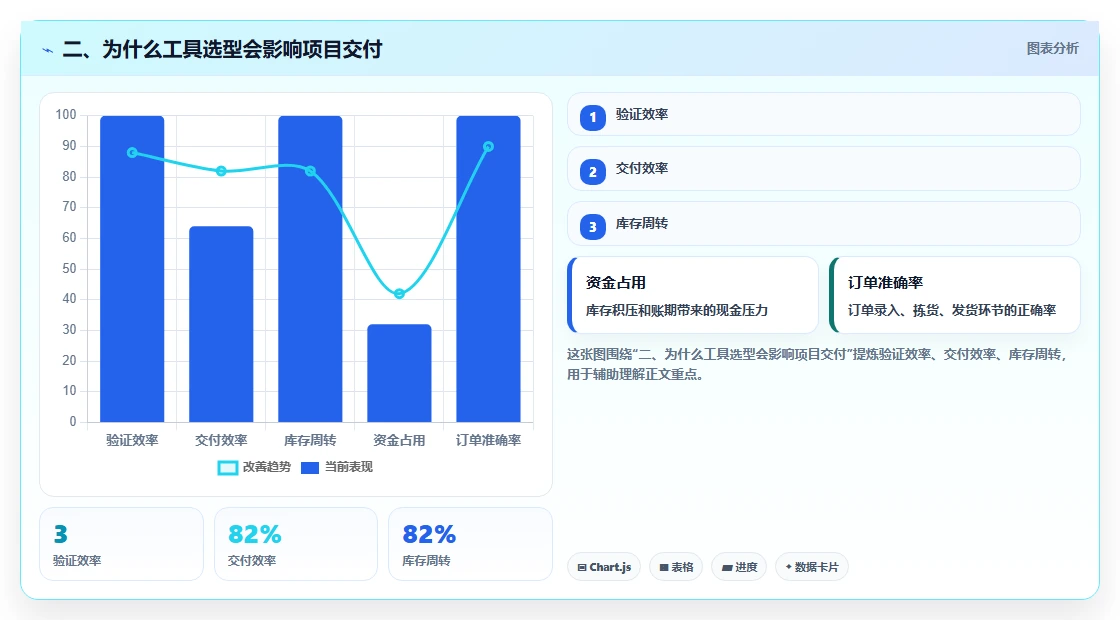Select the Chart.js tag

(x=604, y=567)
